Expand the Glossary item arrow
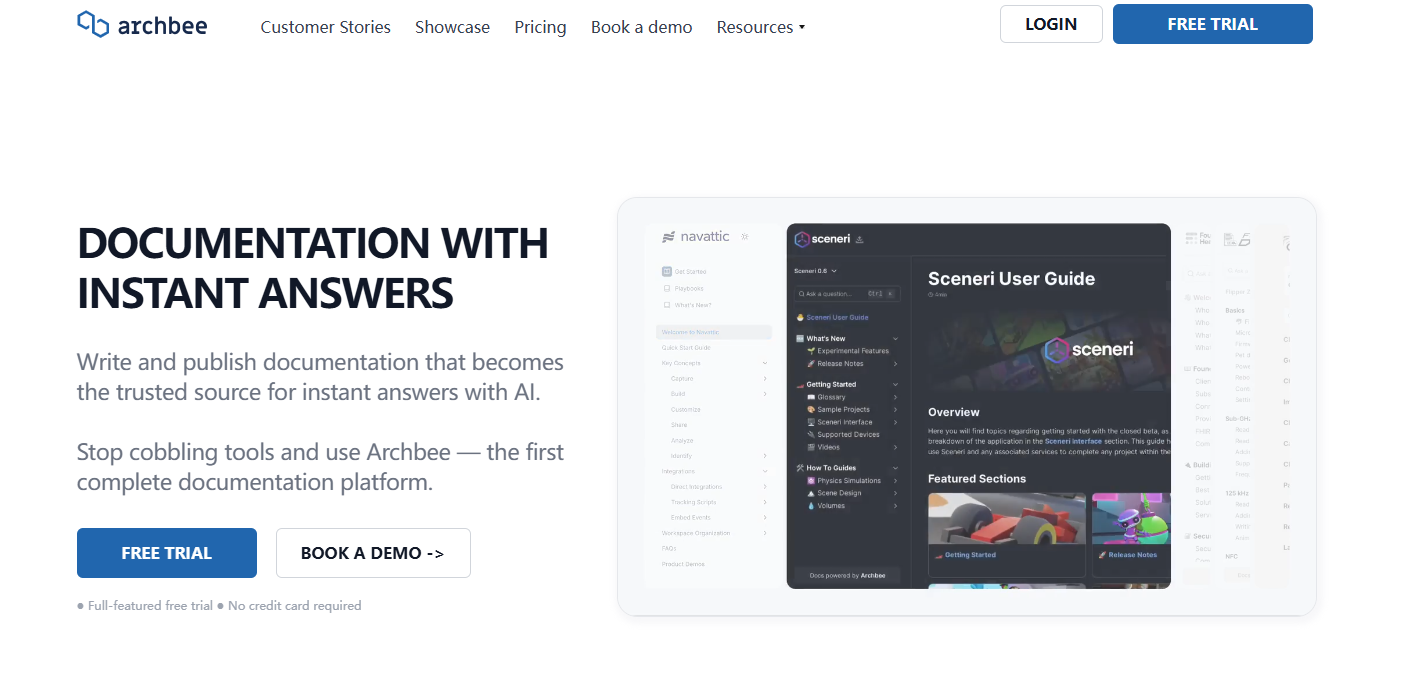Screen dimensions: 1410x682 click(895, 397)
